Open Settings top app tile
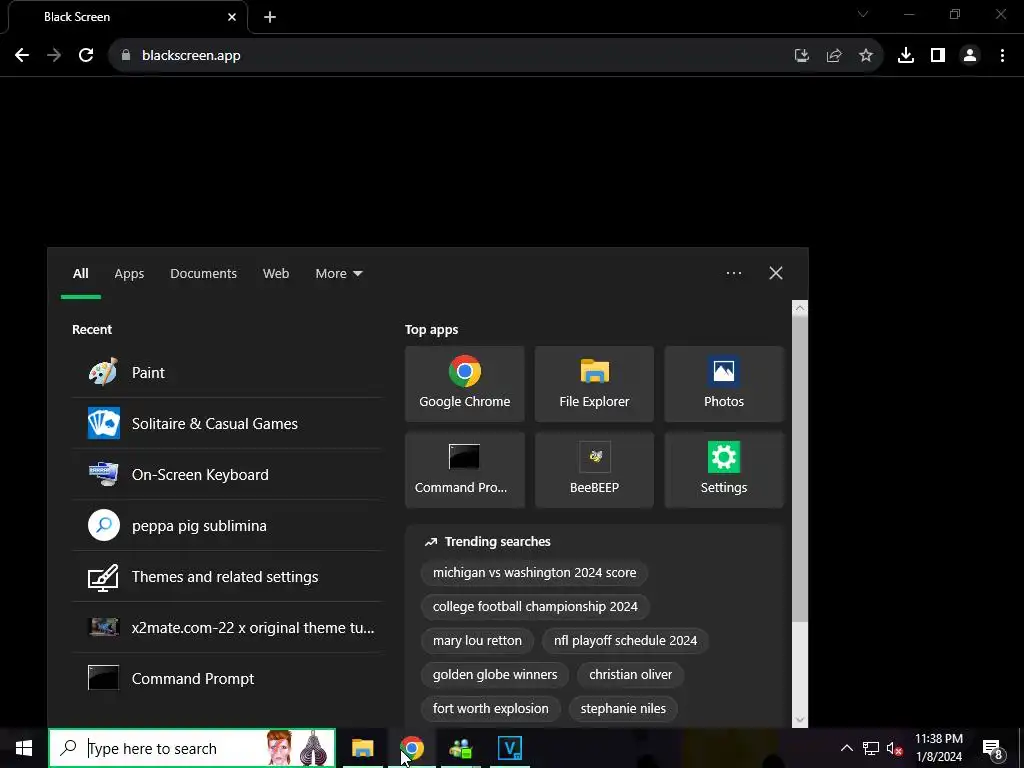The height and width of the screenshot is (768, 1024). (x=724, y=470)
